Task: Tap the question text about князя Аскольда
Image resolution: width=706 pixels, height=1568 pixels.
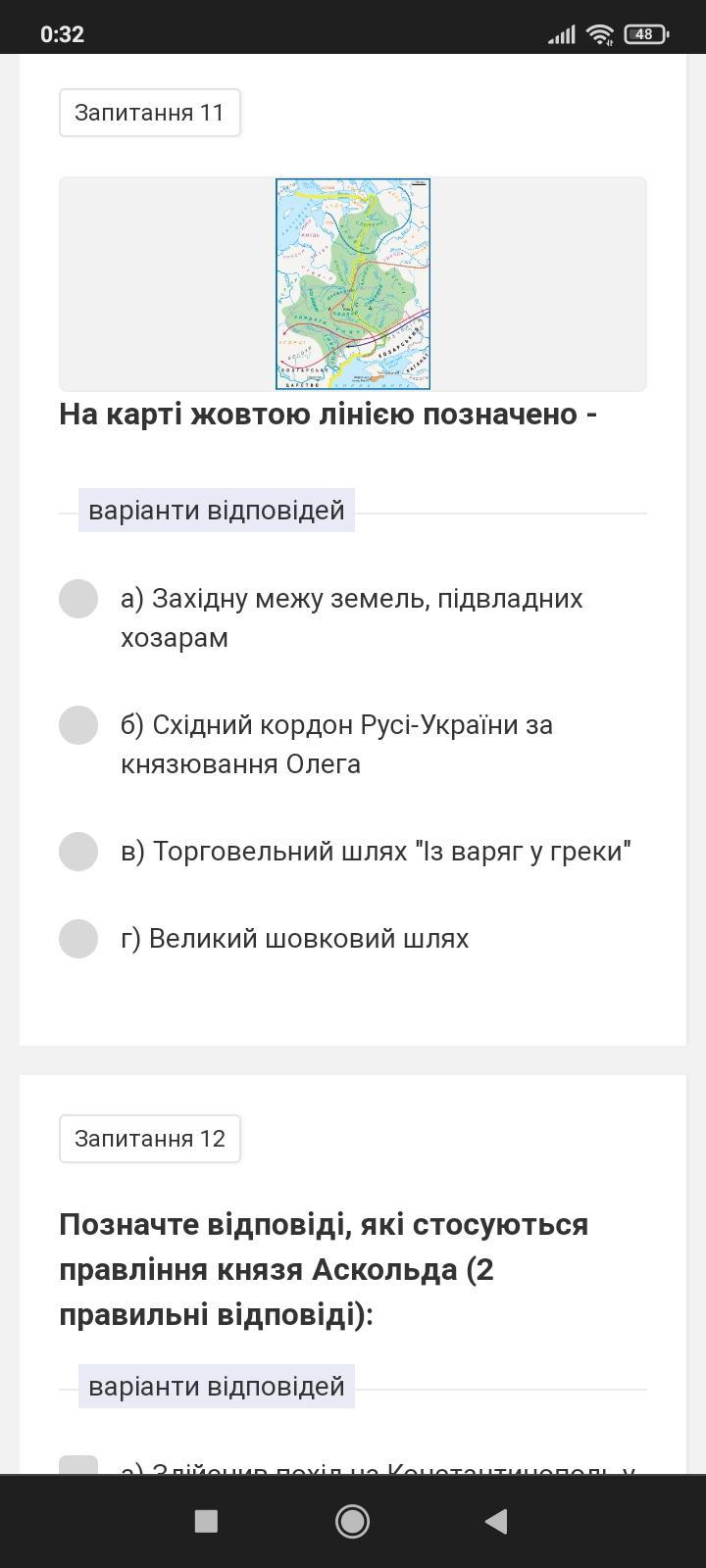Action: [324, 1269]
